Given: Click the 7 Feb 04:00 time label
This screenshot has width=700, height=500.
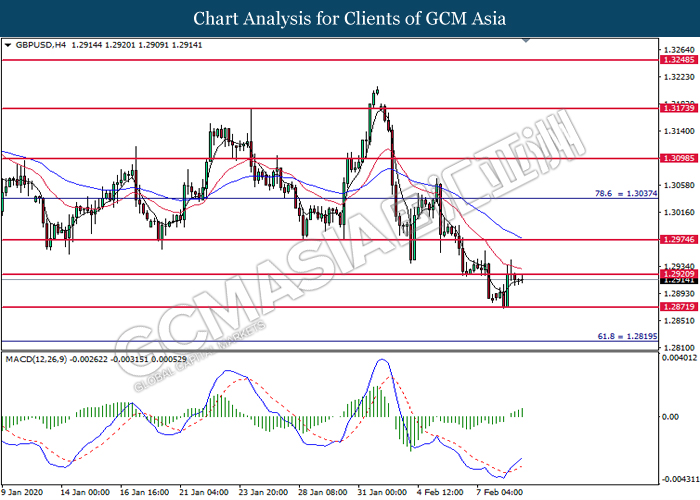Looking at the screenshot, I should [499, 492].
